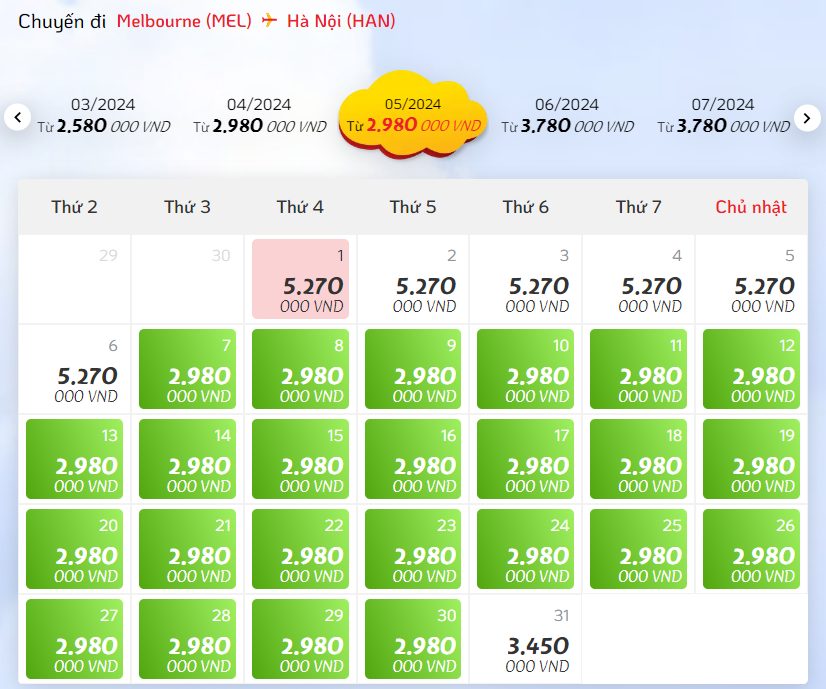Image resolution: width=826 pixels, height=689 pixels.
Task: Select the 04/2024 month tab
Action: tap(259, 115)
